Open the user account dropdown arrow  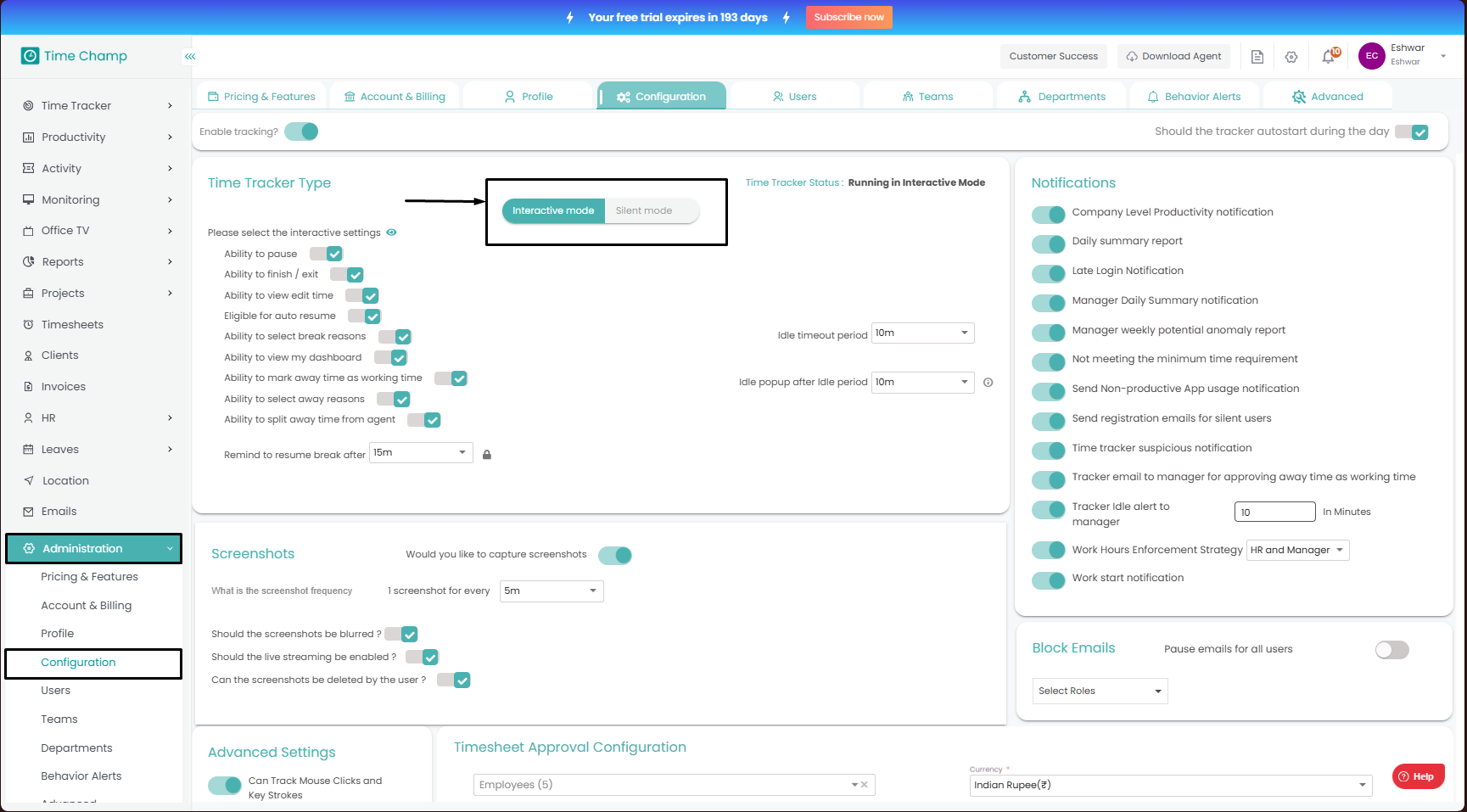coord(1443,57)
